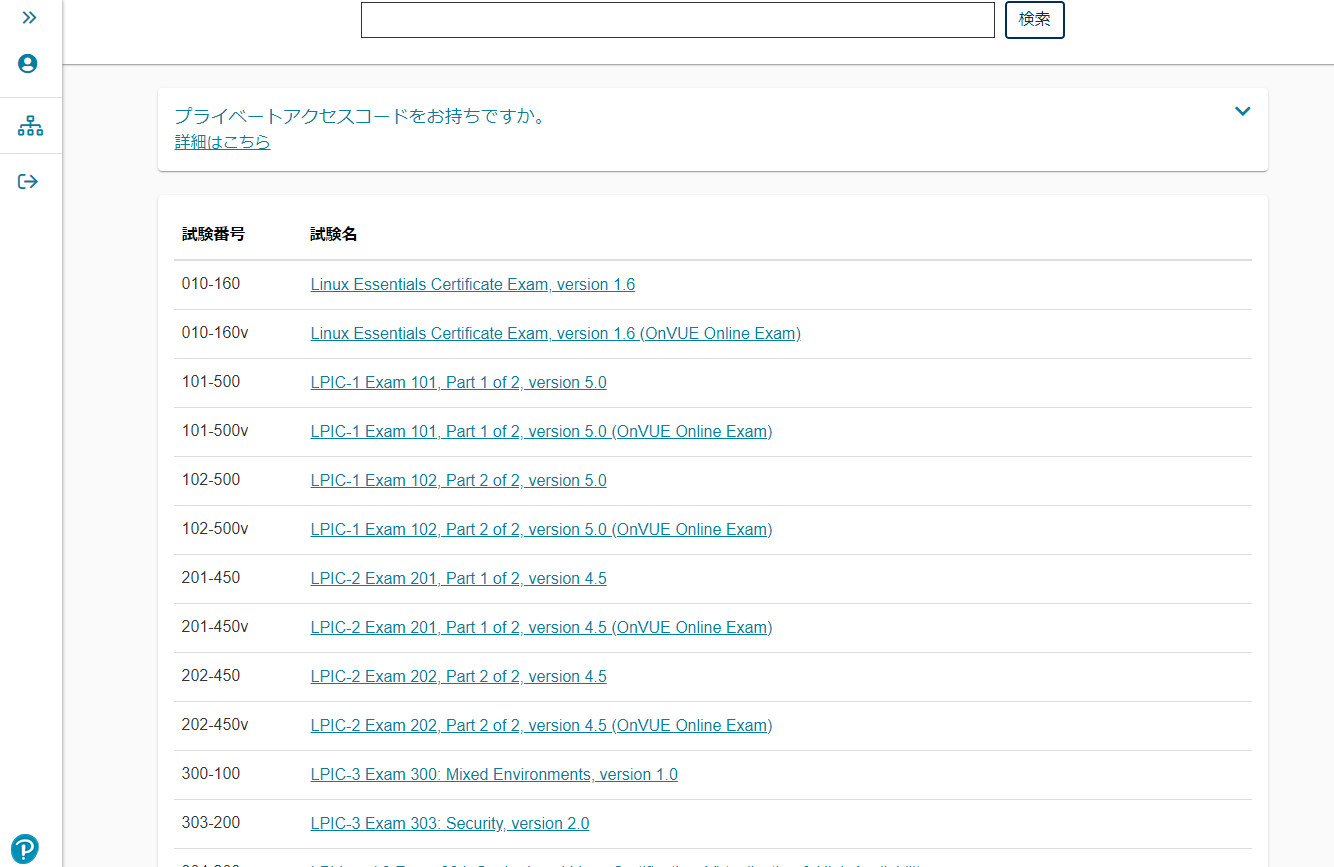Viewport: 1334px width, 867px height.
Task: Click exam number 202-450 cell
Action: click(x=211, y=676)
